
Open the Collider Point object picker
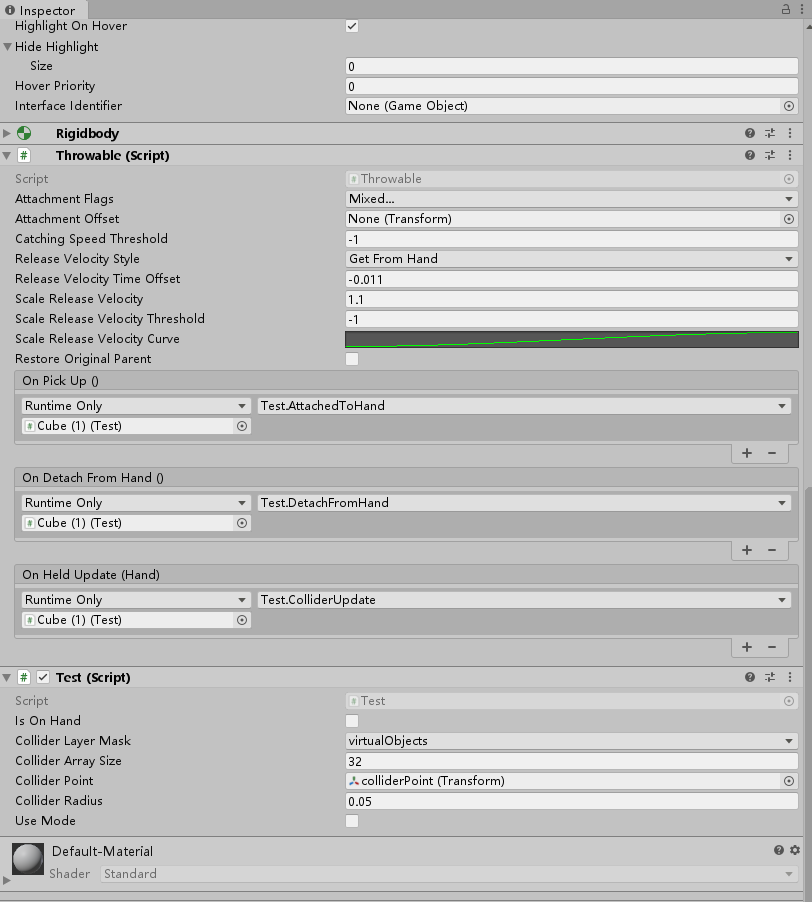[789, 781]
